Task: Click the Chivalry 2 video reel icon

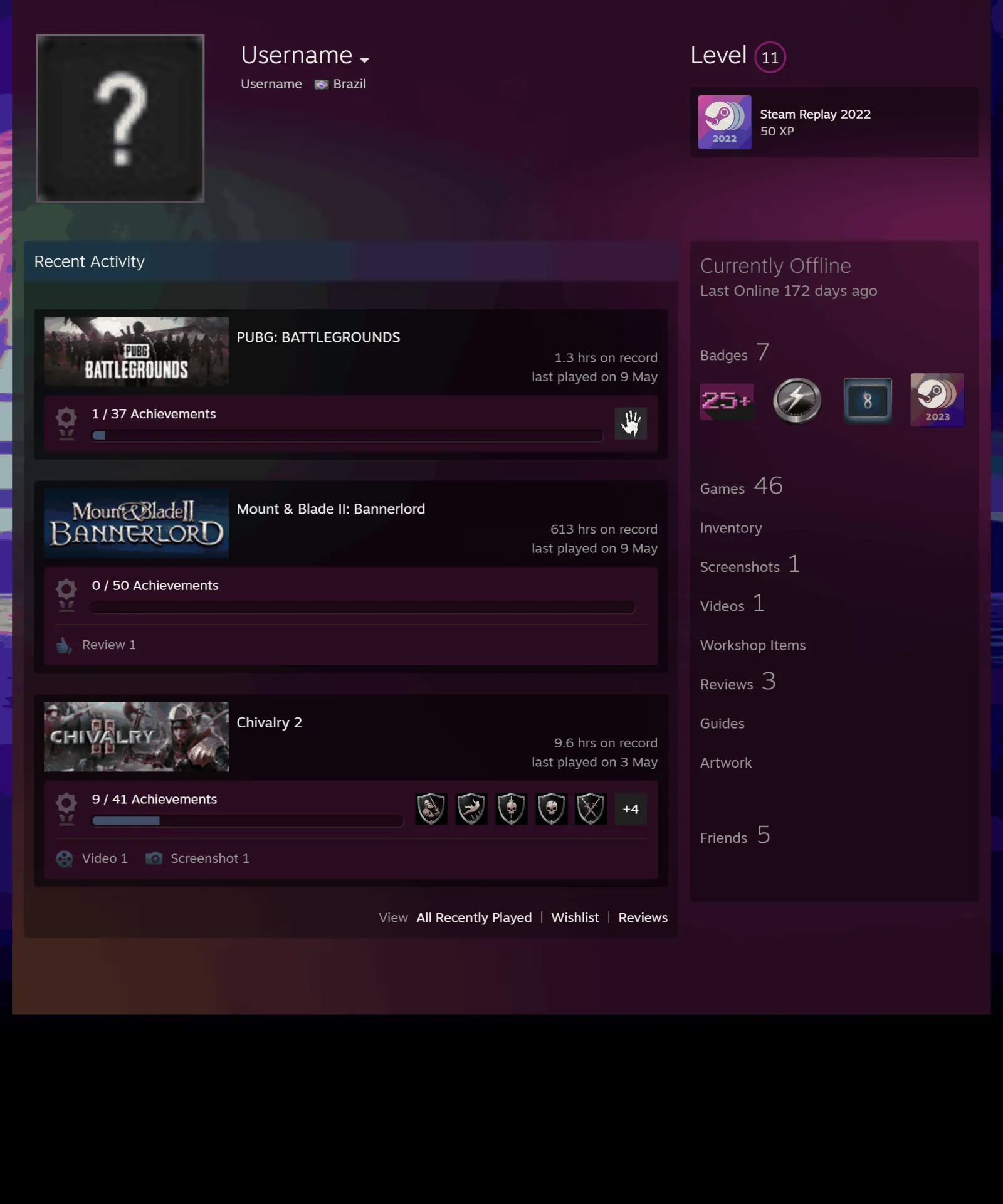Action: pyautogui.click(x=65, y=858)
